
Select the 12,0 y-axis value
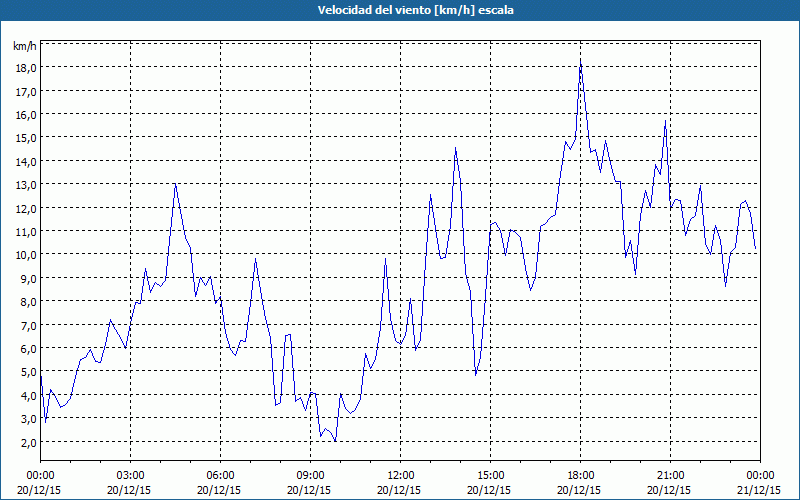point(27,209)
